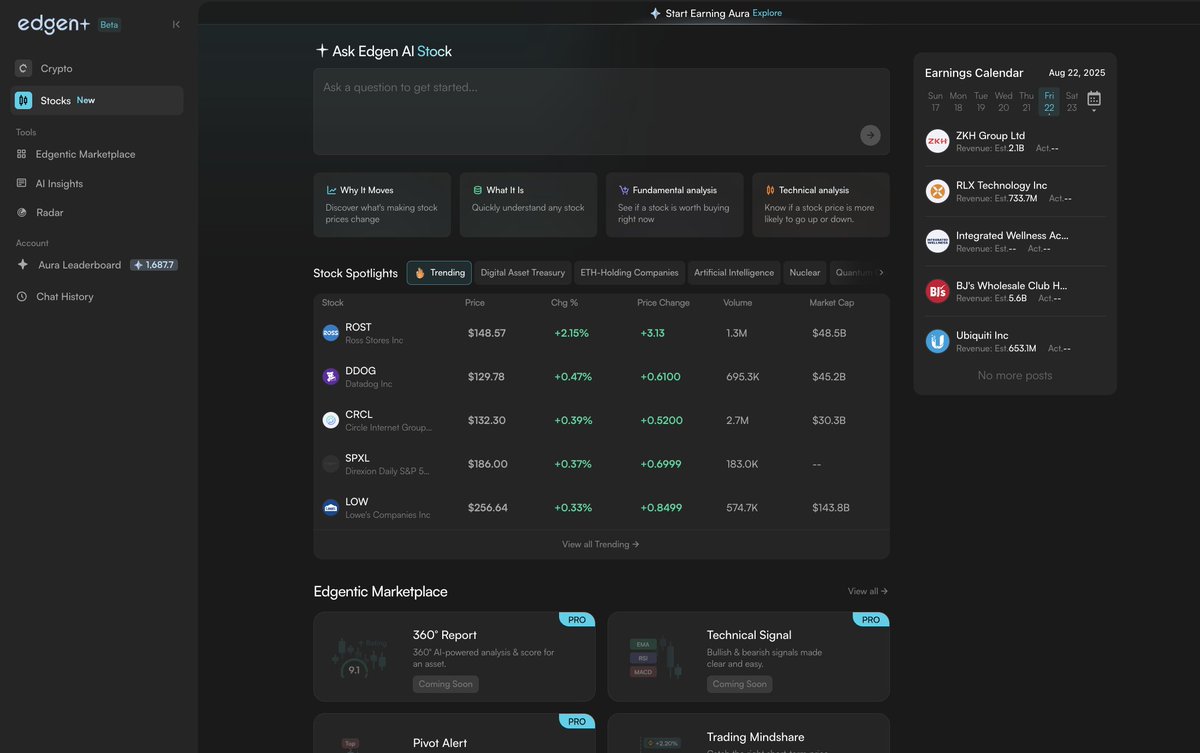Click the BJ's Wholesale Club logo
1200x753 pixels.
(x=937, y=291)
